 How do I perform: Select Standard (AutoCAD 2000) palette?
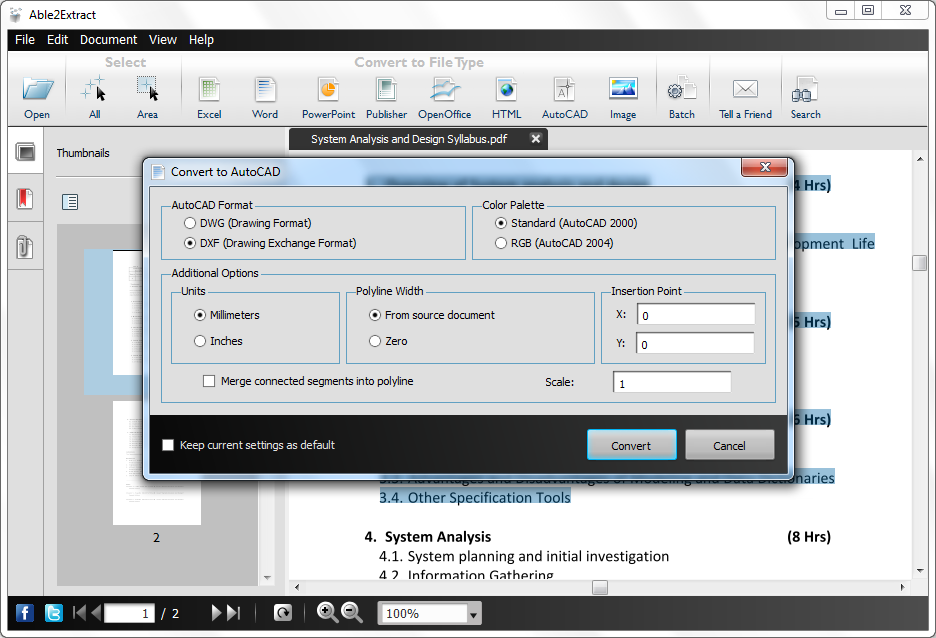click(x=566, y=223)
